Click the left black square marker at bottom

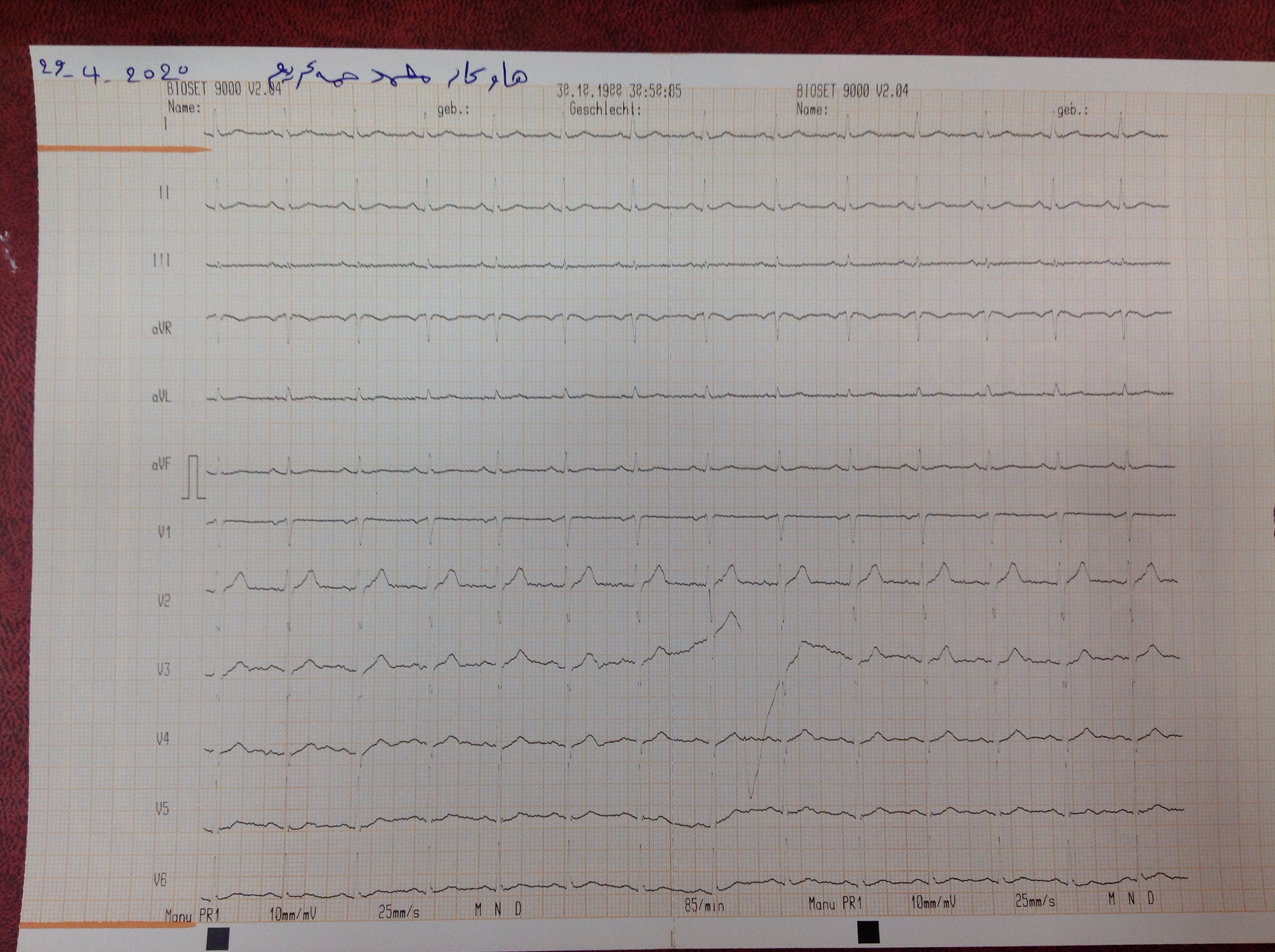(218, 938)
